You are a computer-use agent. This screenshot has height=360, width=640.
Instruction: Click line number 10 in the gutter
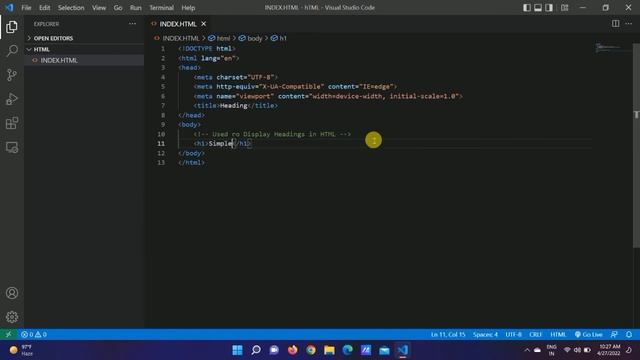click(x=161, y=134)
